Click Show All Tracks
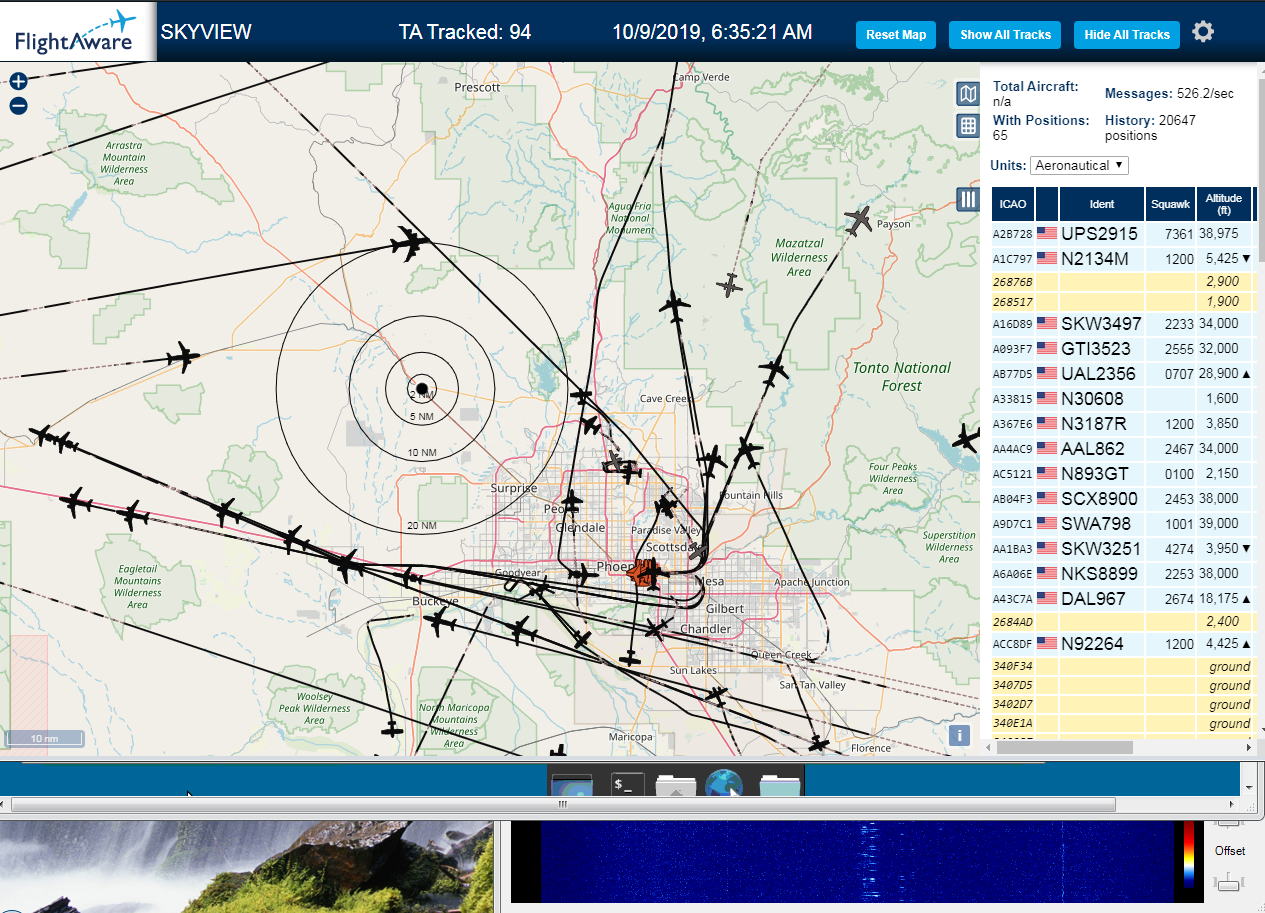The image size is (1265, 913). coord(1005,35)
